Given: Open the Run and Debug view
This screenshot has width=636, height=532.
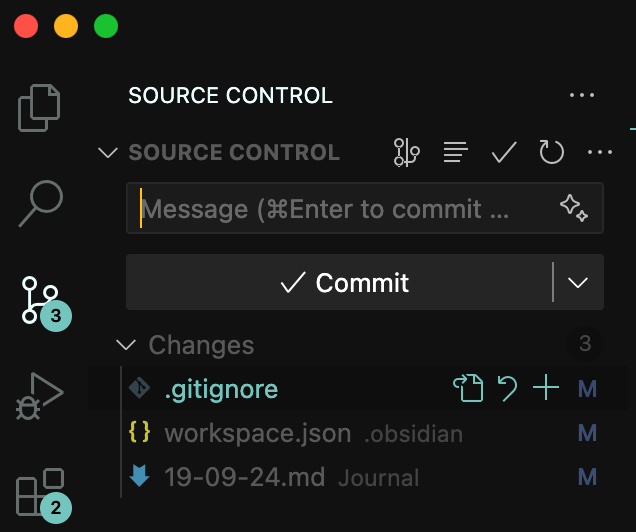Looking at the screenshot, I should click(39, 396).
